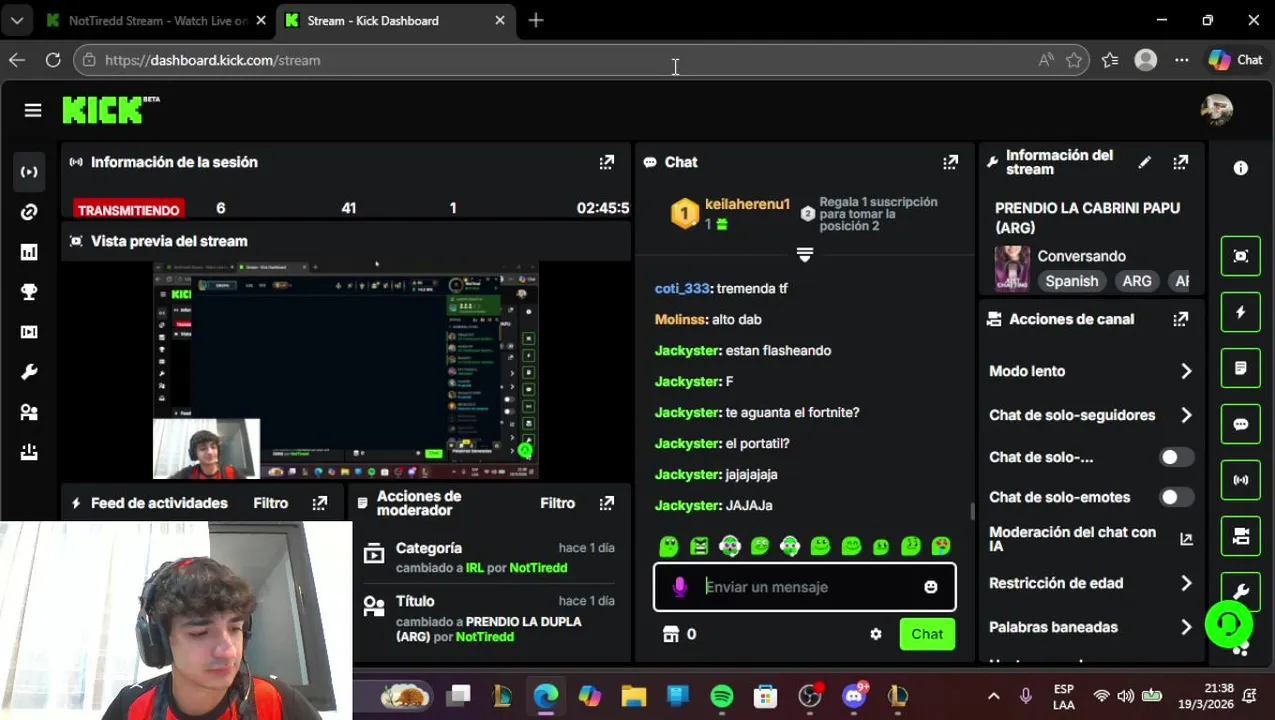
Task: Open the browser tab list dropdown
Action: click(17, 20)
